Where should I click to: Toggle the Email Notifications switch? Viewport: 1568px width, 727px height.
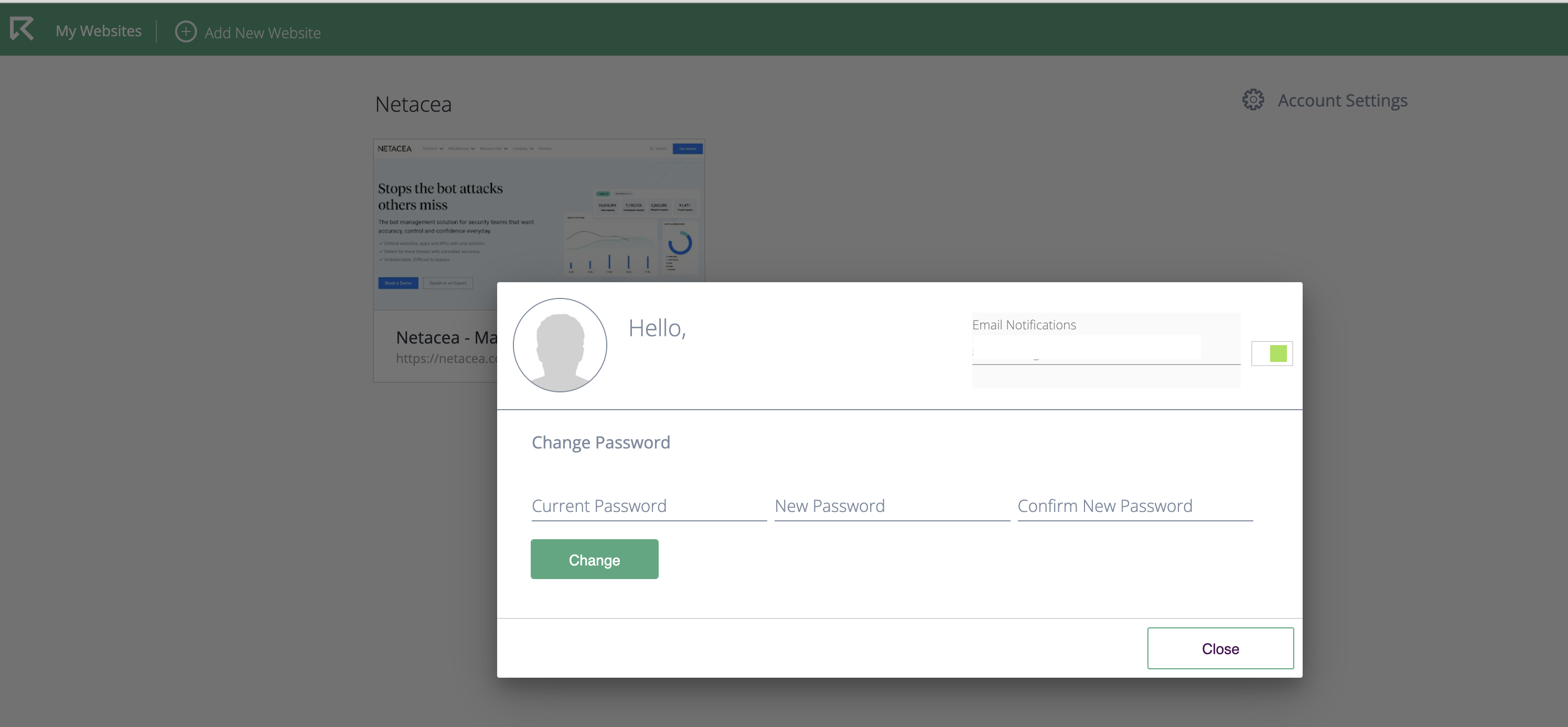coord(1272,354)
